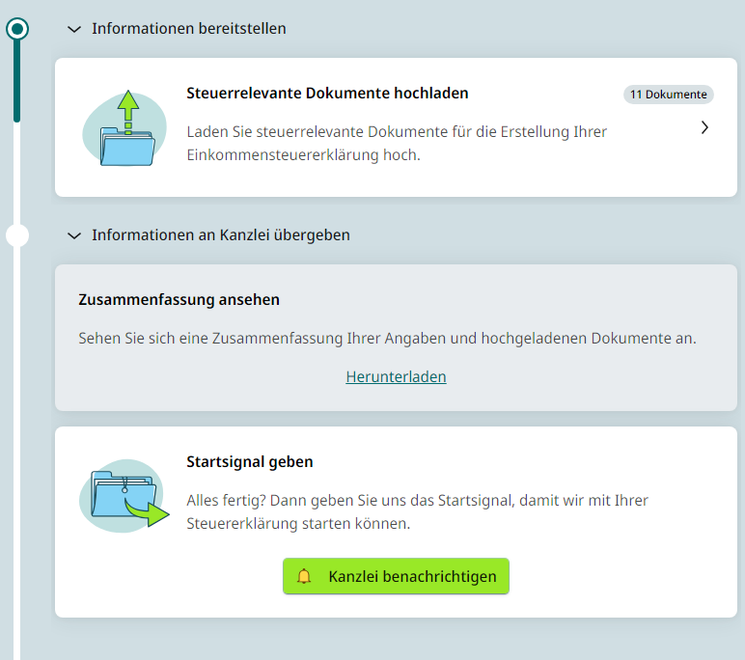
Task: Collapse the 'Informationen bereitstellen' section chevron
Action: pyautogui.click(x=73, y=29)
